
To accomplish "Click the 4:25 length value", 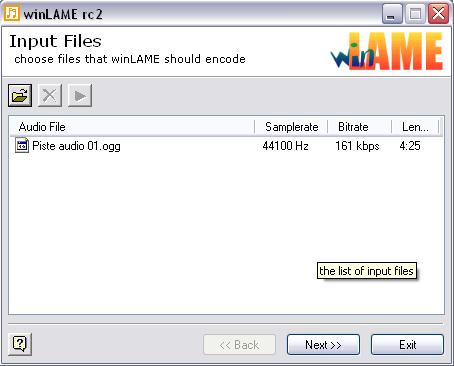I will tap(410, 146).
